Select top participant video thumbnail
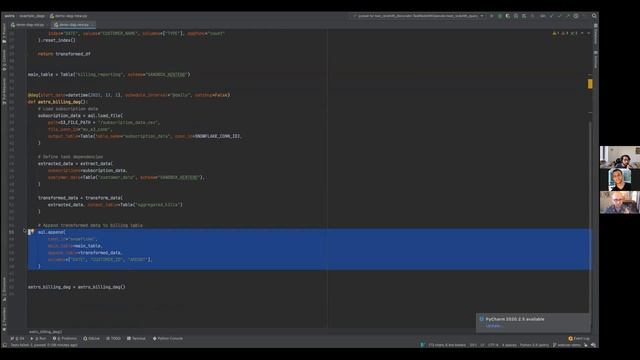This screenshot has width=640, height=360. click(x=620, y=157)
